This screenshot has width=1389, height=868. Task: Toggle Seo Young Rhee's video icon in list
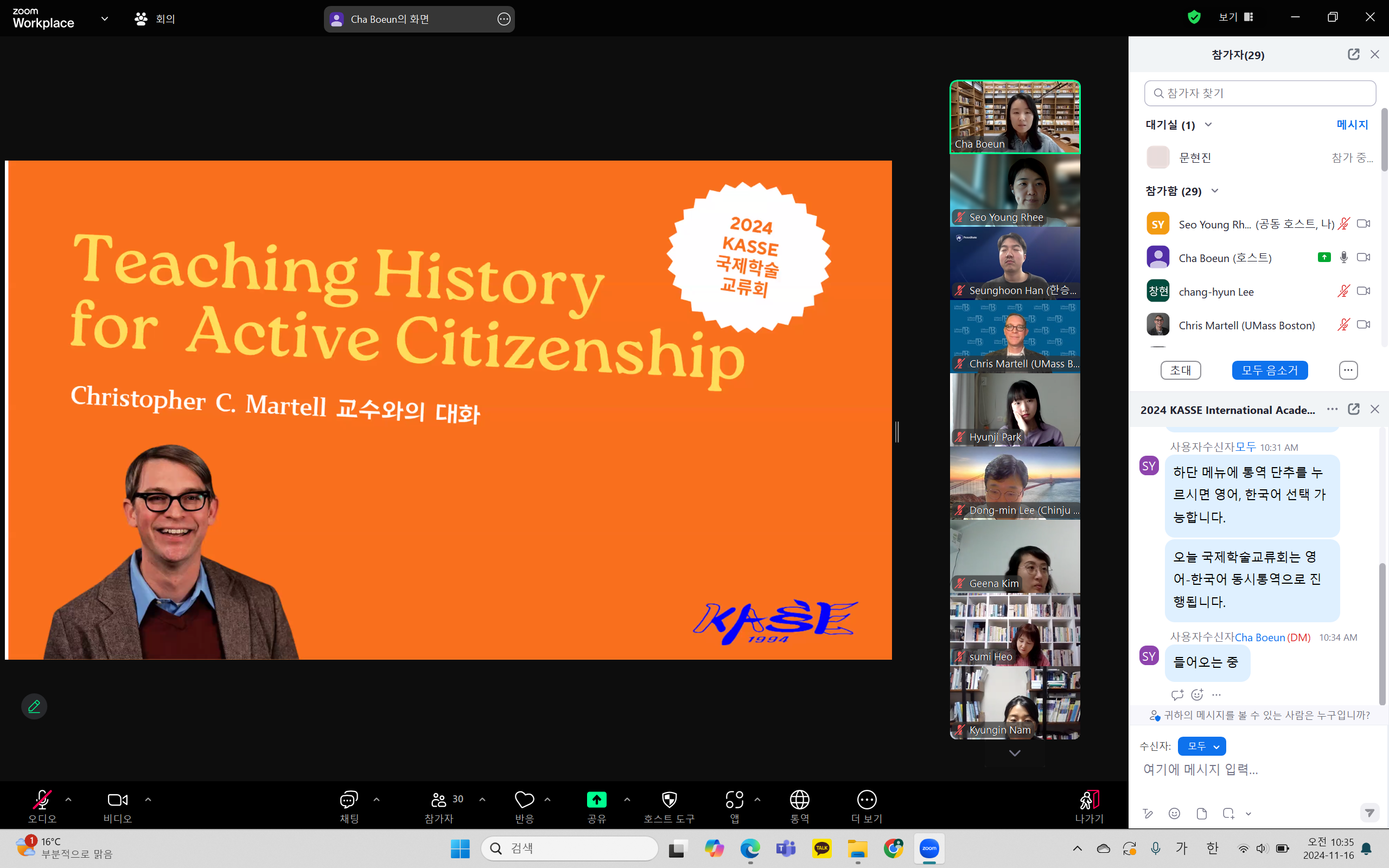pos(1363,224)
